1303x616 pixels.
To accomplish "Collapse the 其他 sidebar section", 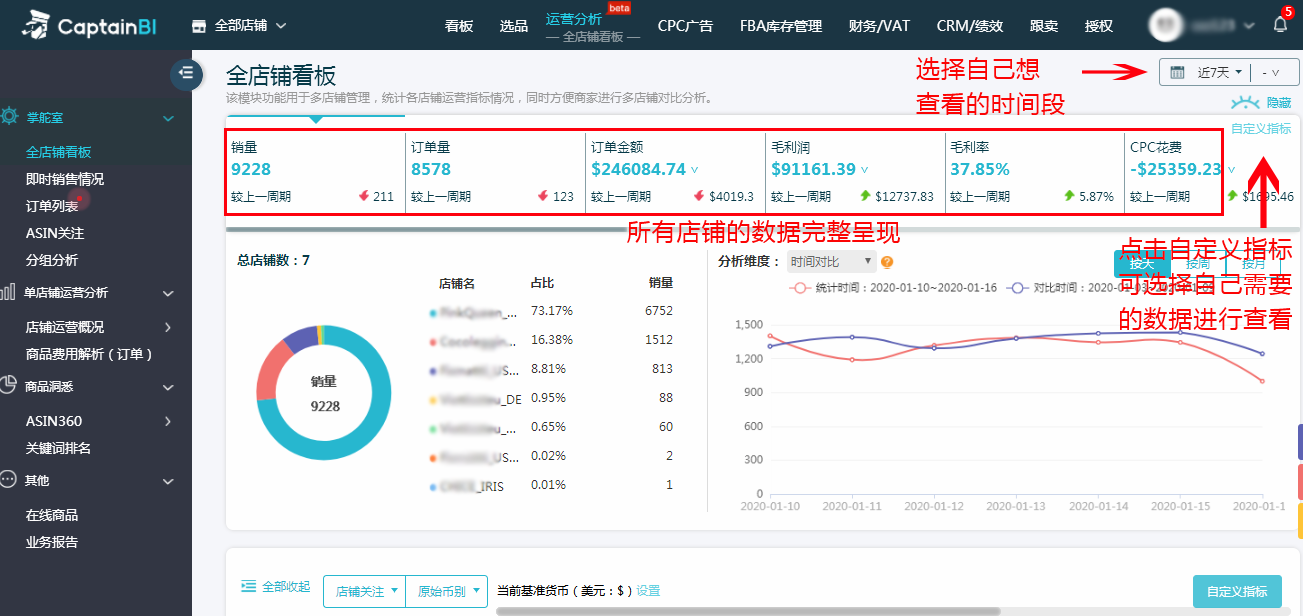I will (168, 481).
